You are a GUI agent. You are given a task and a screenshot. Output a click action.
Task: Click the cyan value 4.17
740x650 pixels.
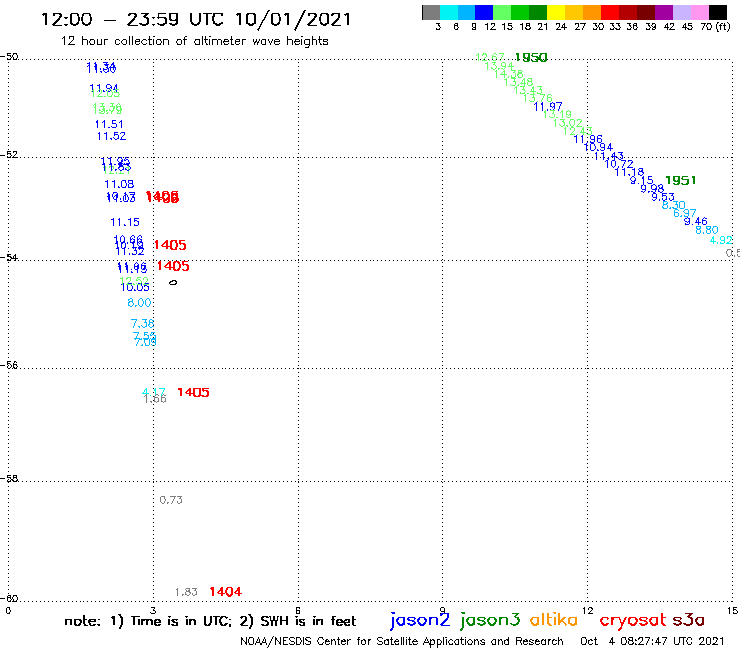point(154,392)
